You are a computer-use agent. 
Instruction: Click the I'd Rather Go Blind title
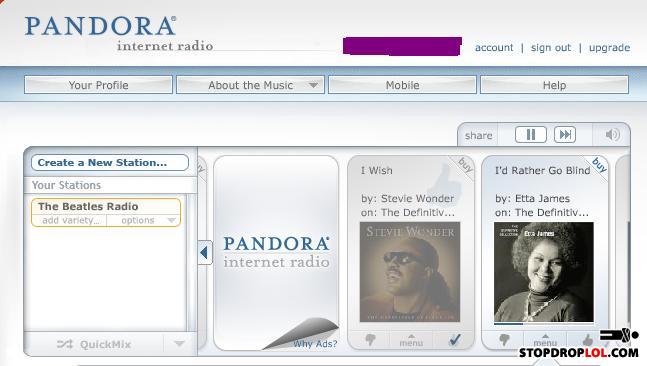tap(543, 170)
